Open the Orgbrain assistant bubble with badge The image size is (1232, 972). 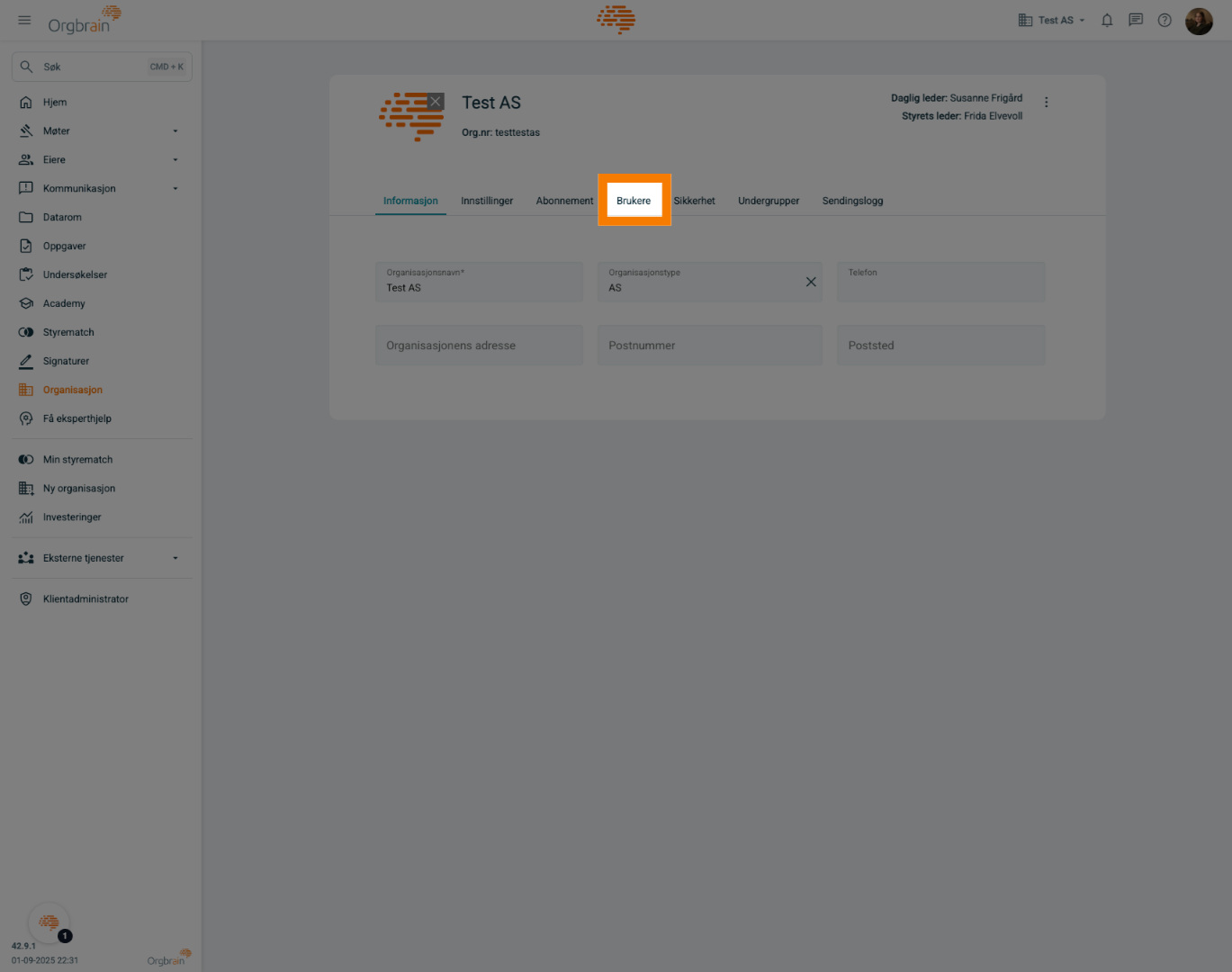click(x=49, y=922)
